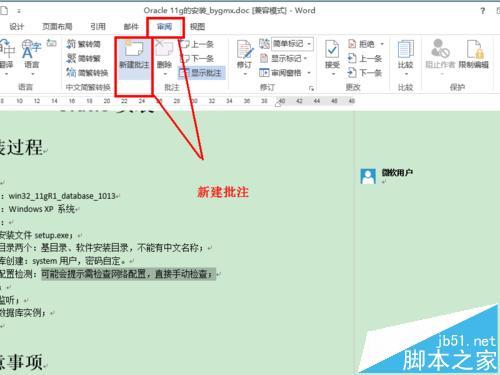500x375 pixels.
Task: Go to previous comment (上一条) in 批注 group
Action: [x=197, y=44]
